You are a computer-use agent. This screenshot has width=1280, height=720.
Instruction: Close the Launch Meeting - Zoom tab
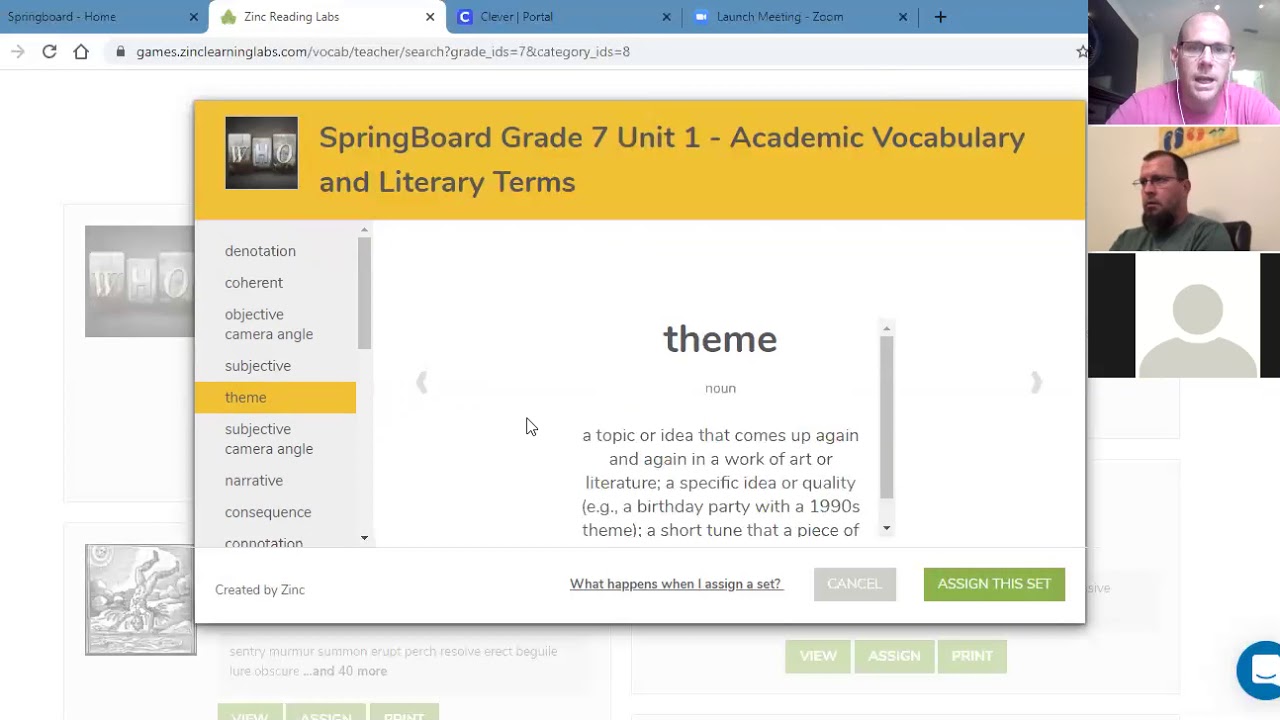903,17
